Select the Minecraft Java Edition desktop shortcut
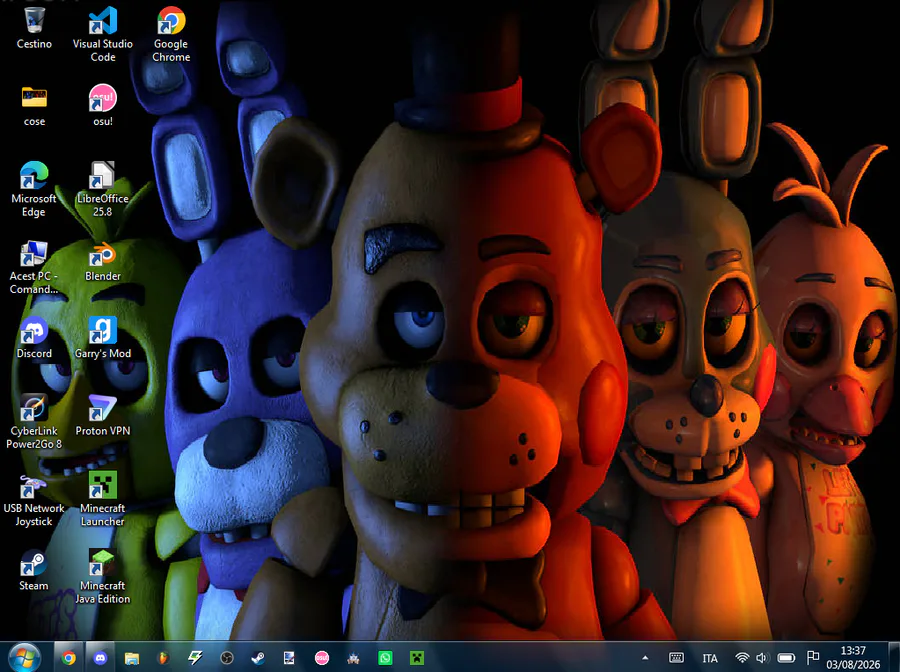Image resolution: width=900 pixels, height=672 pixels. 103,577
